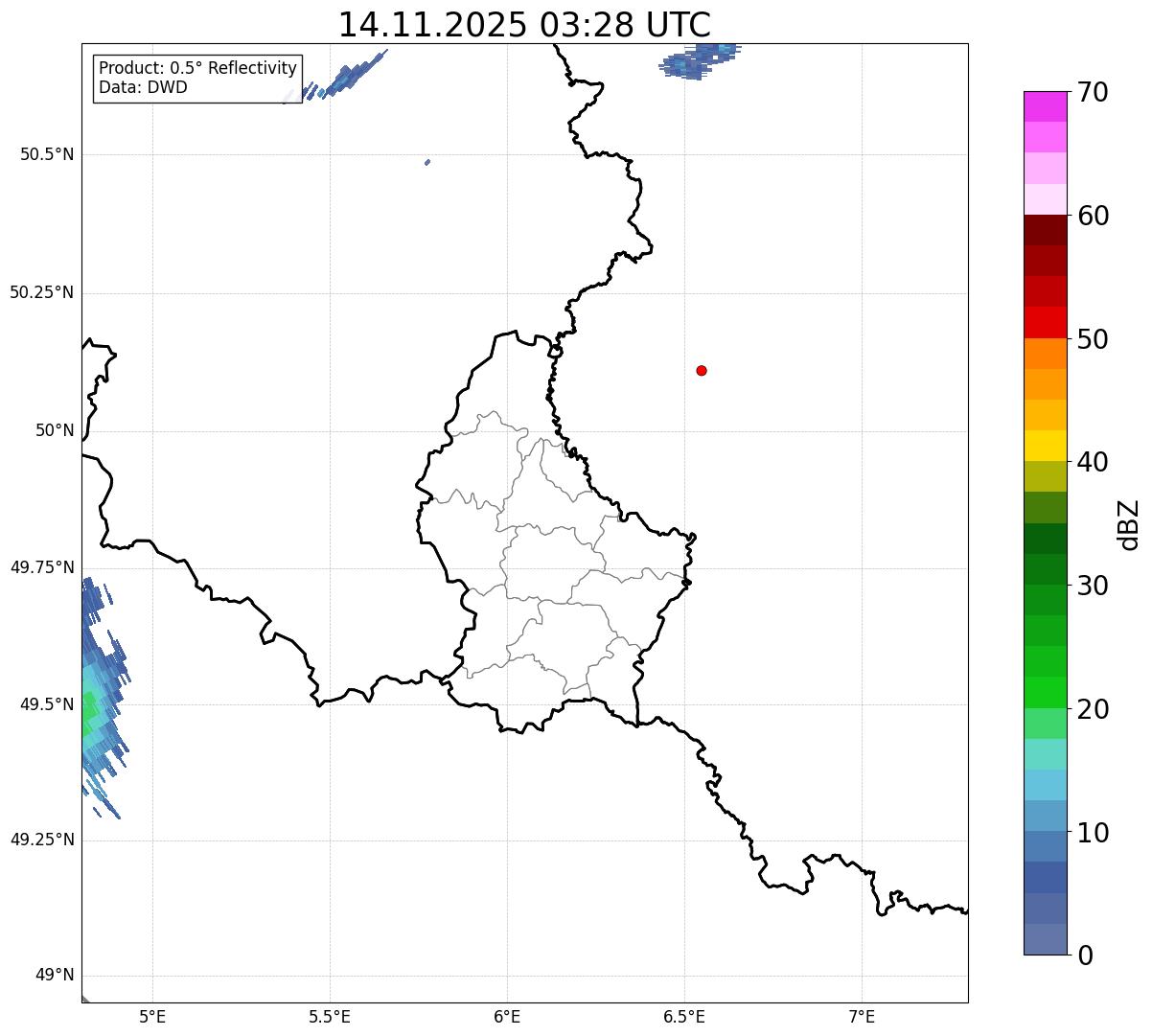Click the longitude label "7°E"

click(x=862, y=1016)
